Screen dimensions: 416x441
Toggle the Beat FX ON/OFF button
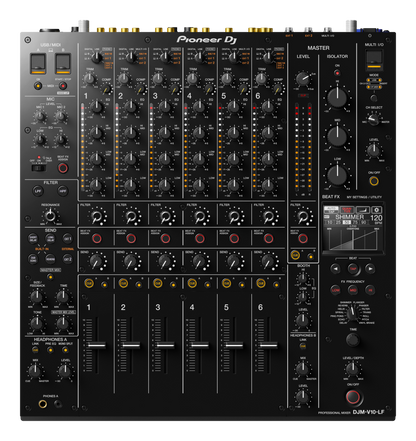353,397
